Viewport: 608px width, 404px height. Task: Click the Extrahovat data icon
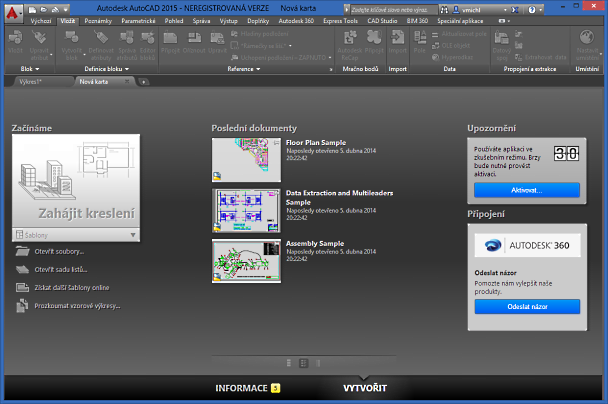(x=518, y=57)
